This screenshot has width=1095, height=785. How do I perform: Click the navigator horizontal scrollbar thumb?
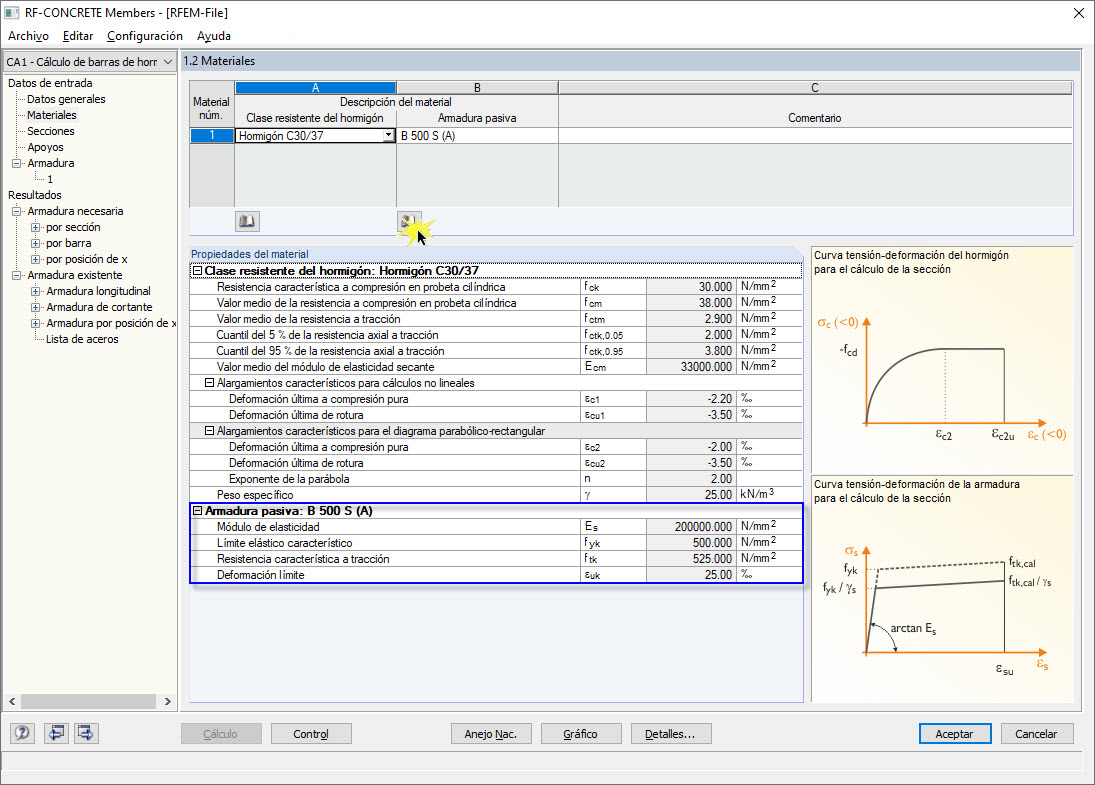[x=88, y=701]
